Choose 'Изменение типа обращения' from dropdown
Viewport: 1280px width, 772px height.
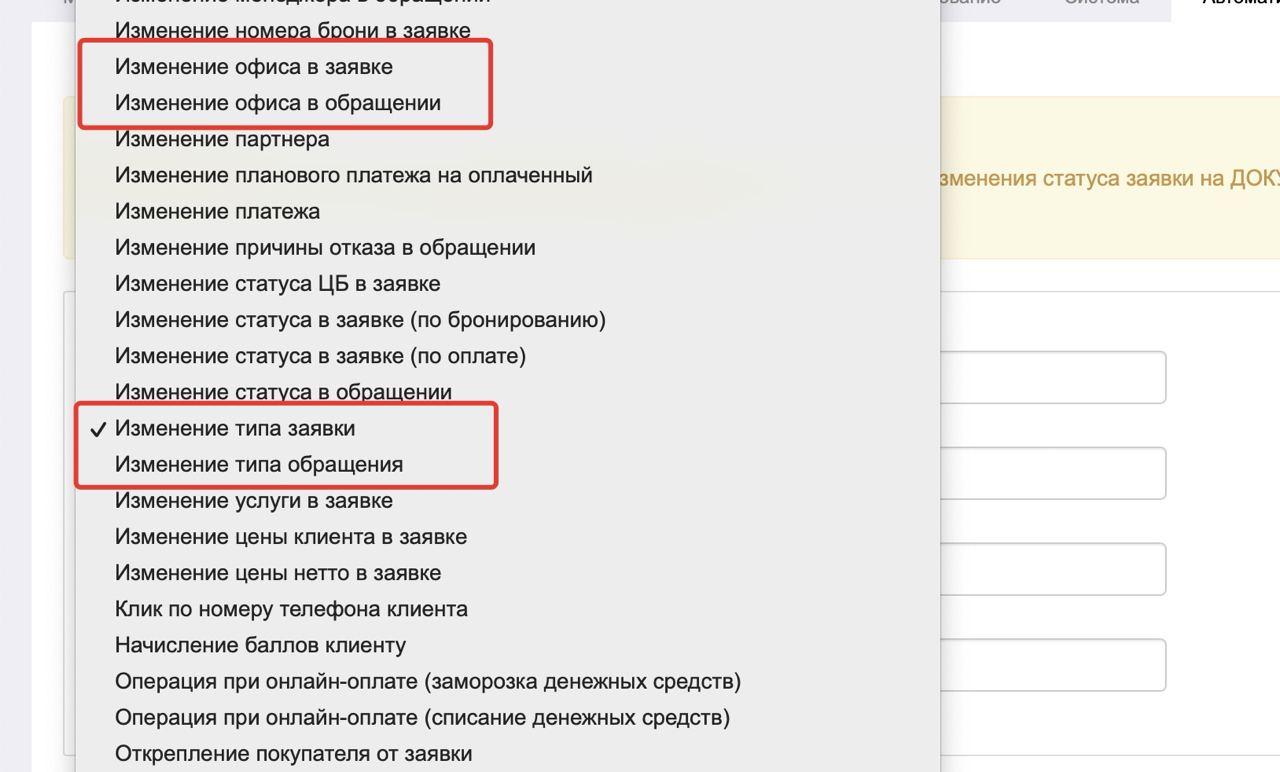pyautogui.click(x=259, y=464)
